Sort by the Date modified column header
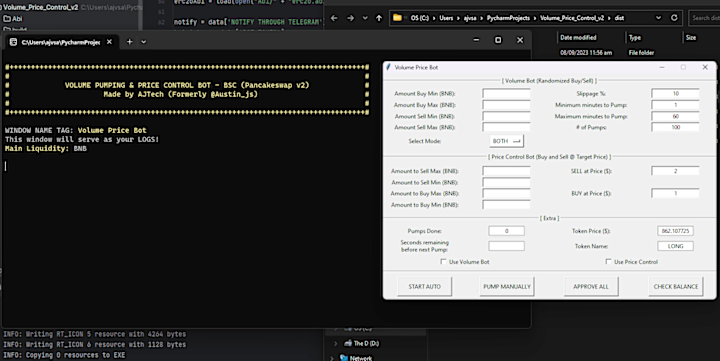Screen dimensions: 720x361 point(578,38)
